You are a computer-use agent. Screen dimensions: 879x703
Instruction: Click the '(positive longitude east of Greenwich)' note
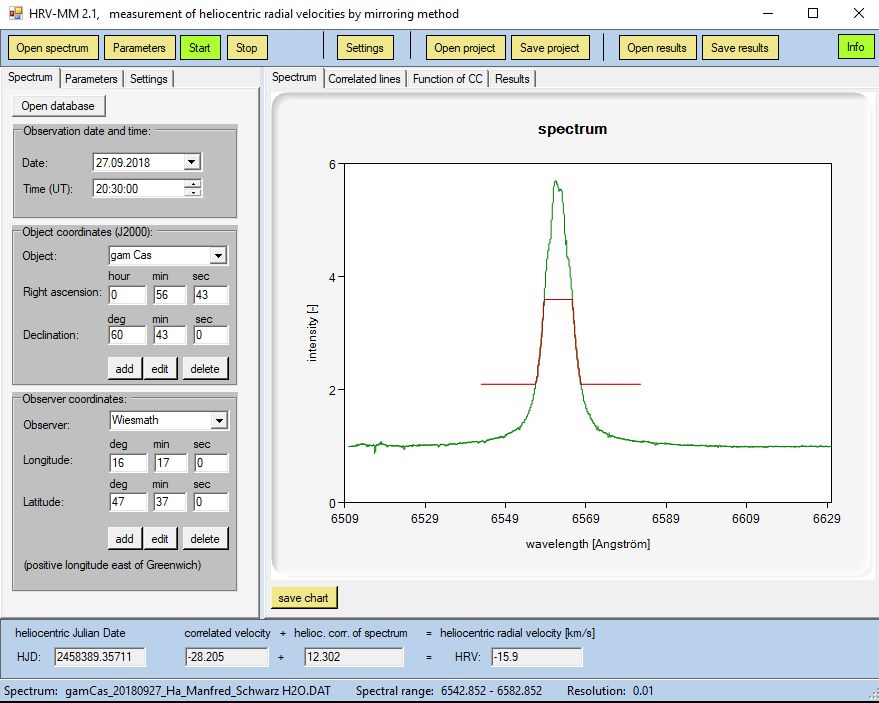pyautogui.click(x=112, y=565)
